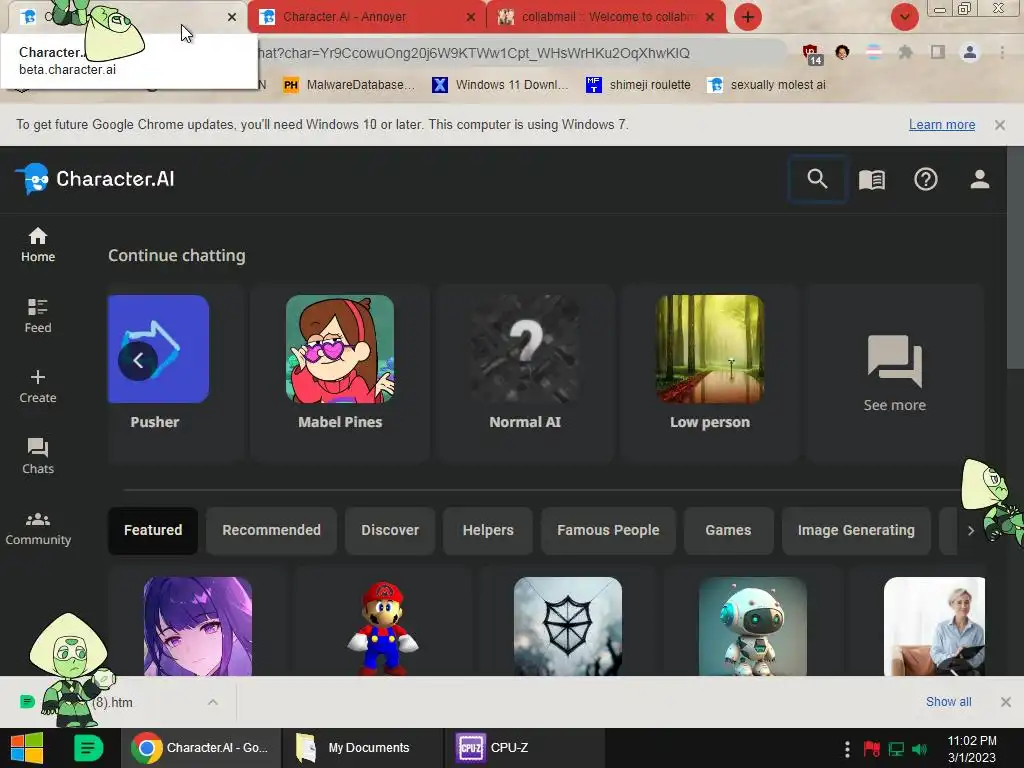The width and height of the screenshot is (1024, 768).
Task: Open the featured purple-haired anime character
Action: pyautogui.click(x=198, y=626)
